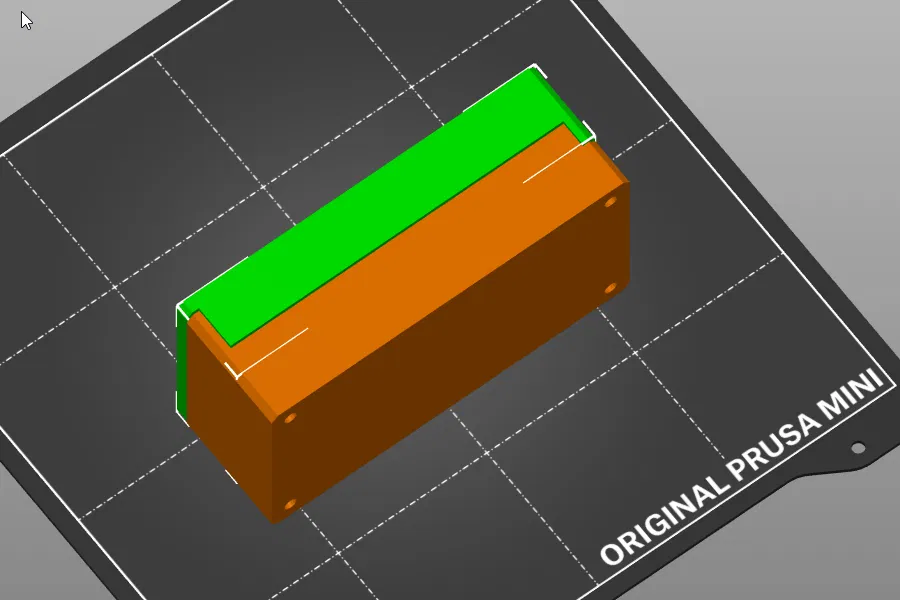
Task: Click the visible green edge left of the box
Action: click(x=184, y=360)
